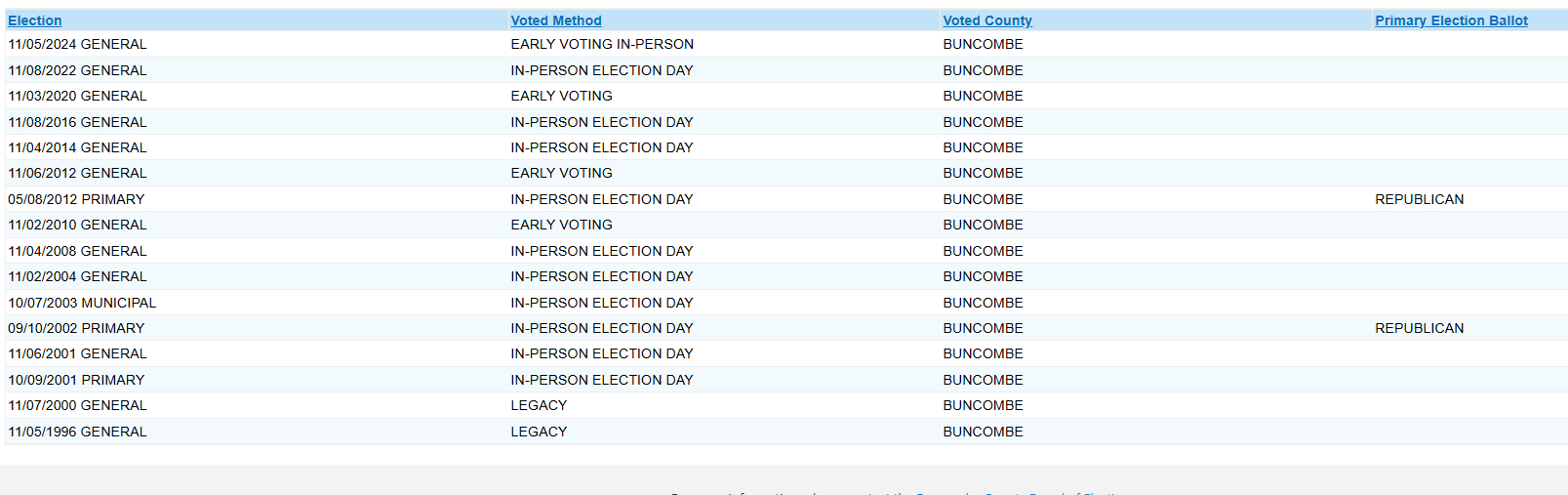The height and width of the screenshot is (495, 1568).
Task: Select the 10/09/2001 PRIMARY election row
Action: (76, 380)
